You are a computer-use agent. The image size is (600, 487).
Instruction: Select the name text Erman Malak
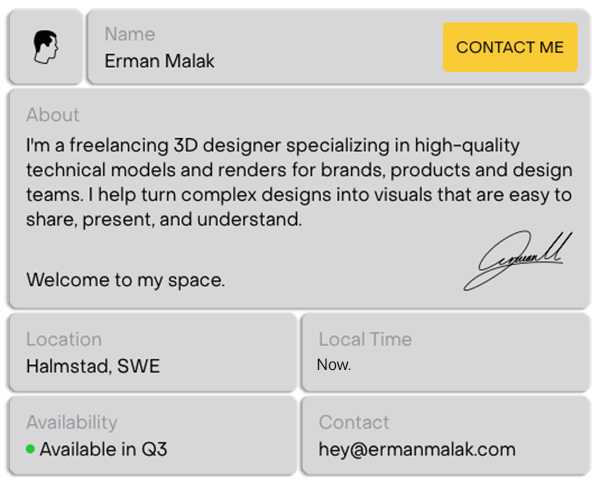tap(159, 61)
